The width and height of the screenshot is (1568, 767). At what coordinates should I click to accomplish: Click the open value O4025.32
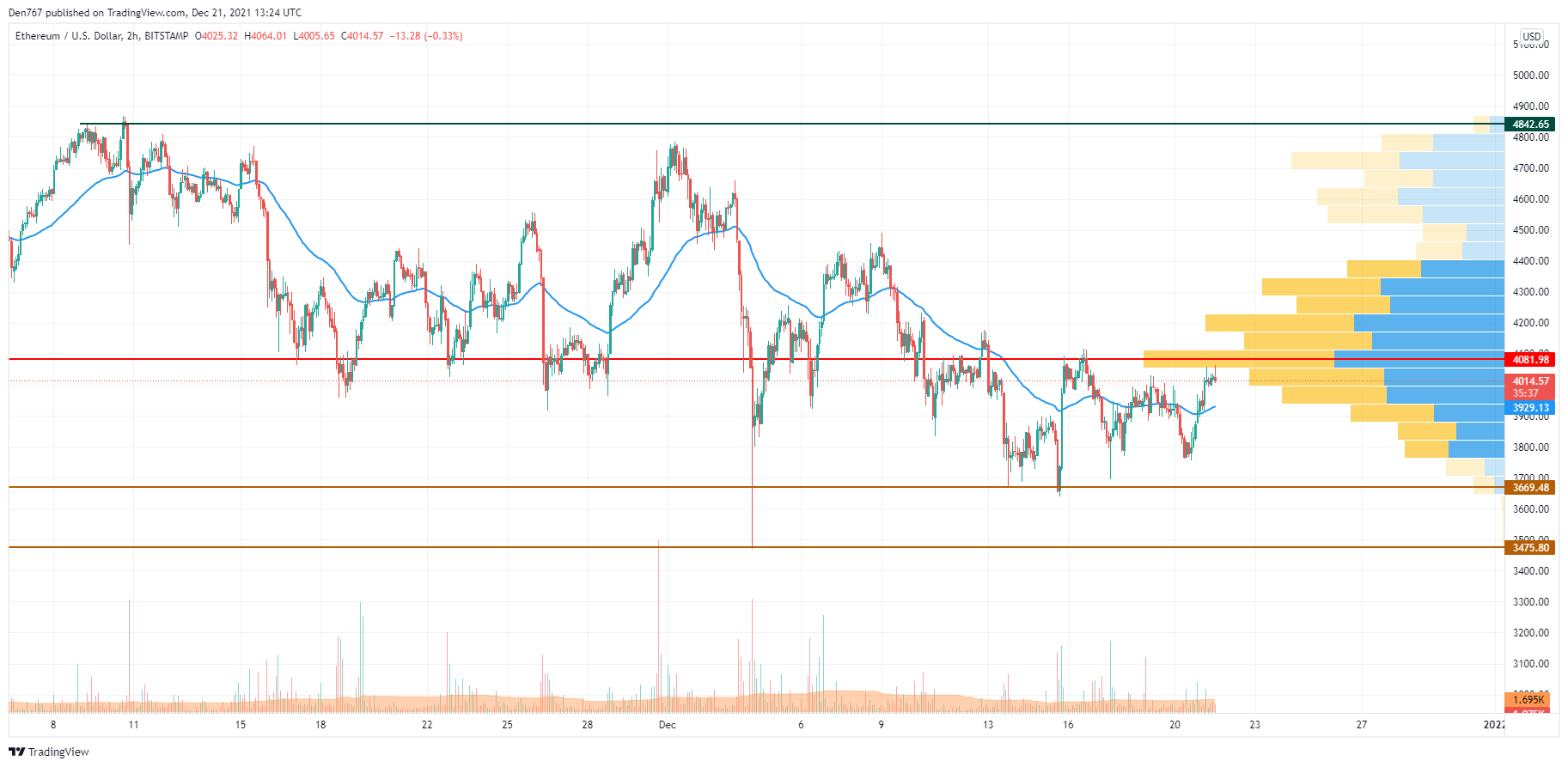tap(217, 36)
